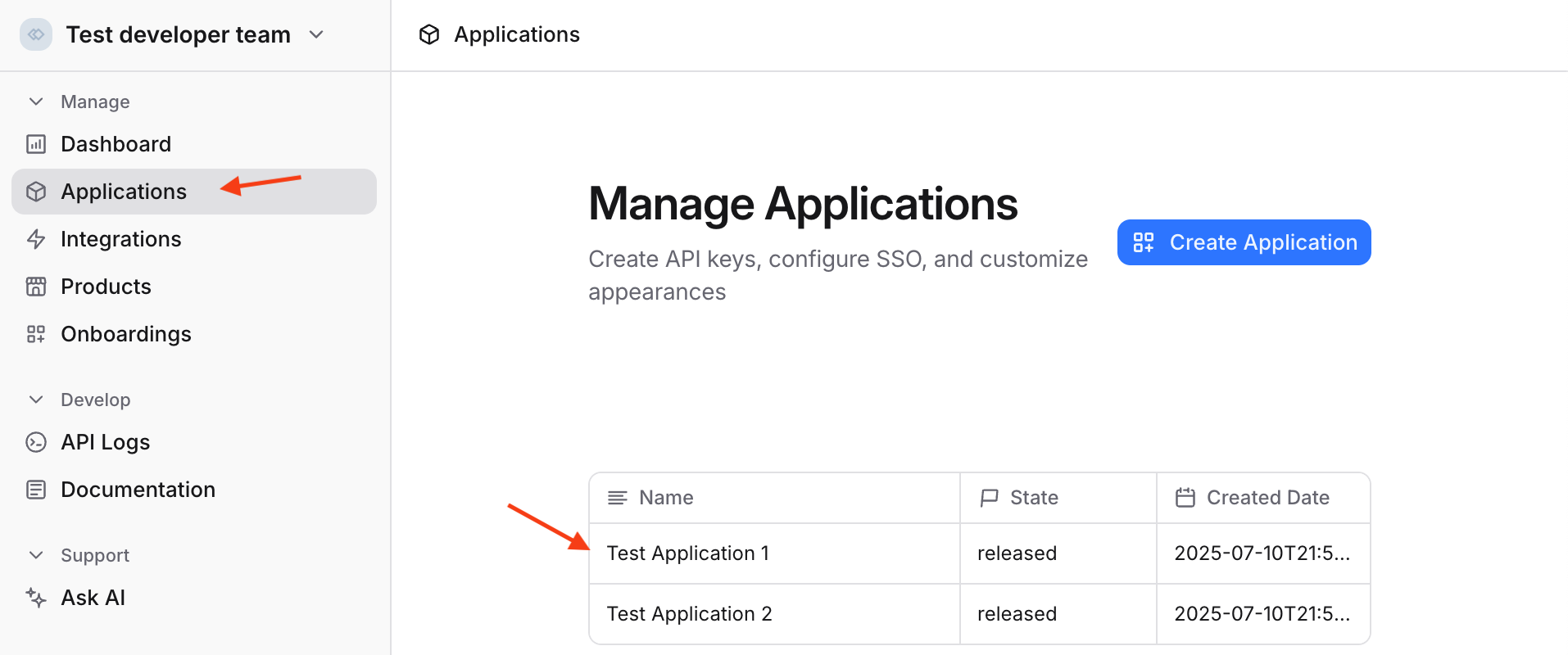Click the Dashboard chart icon in sidebar
Viewport: 1568px width, 655px height.
pyautogui.click(x=36, y=145)
